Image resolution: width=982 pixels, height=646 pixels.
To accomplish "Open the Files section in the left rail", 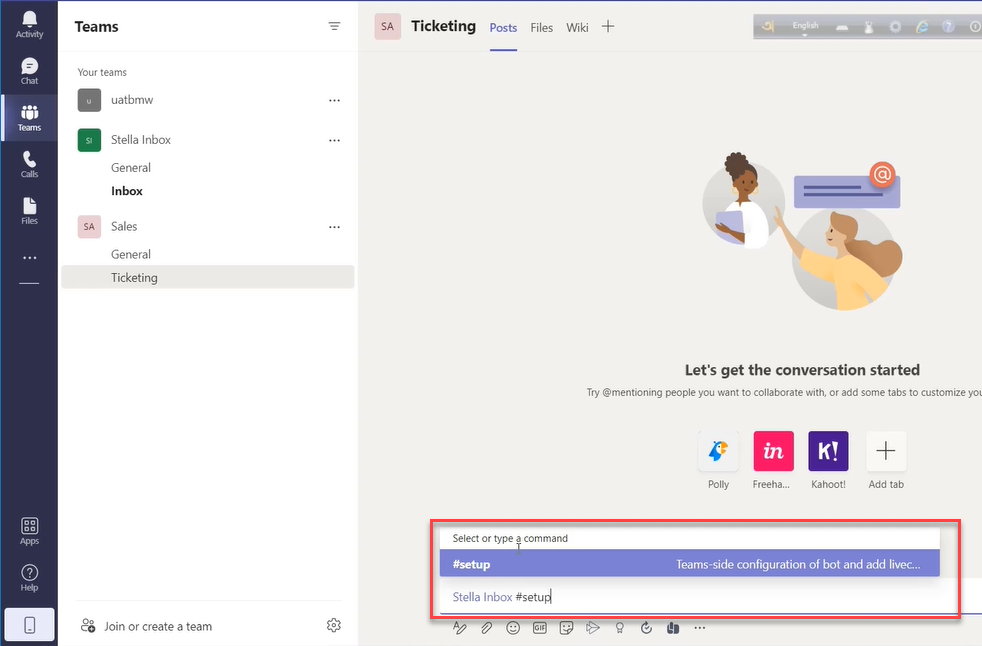I will pyautogui.click(x=29, y=211).
